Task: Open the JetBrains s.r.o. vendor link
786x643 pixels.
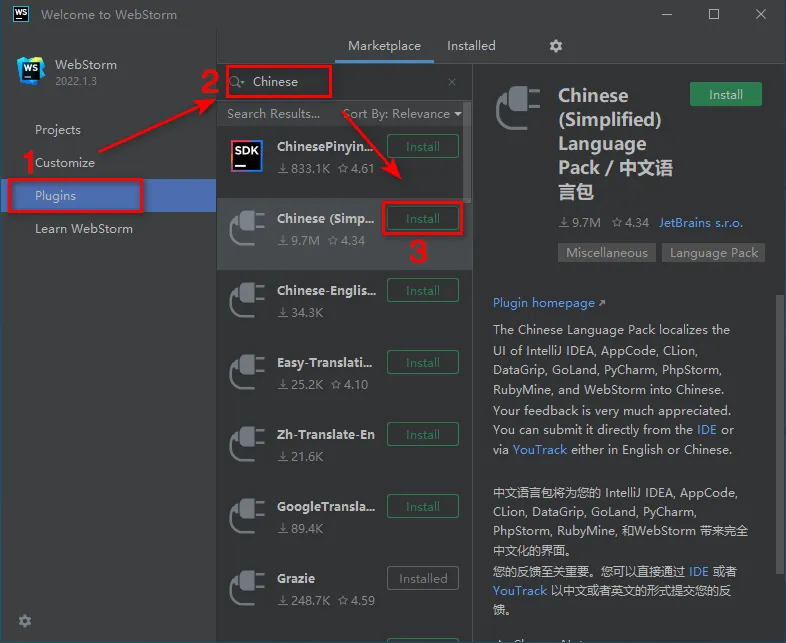Action: pyautogui.click(x=700, y=223)
